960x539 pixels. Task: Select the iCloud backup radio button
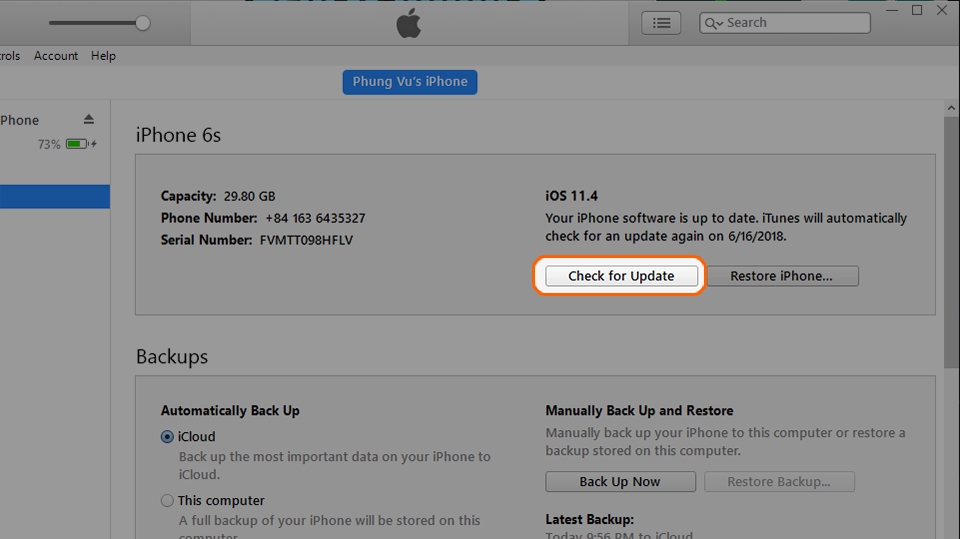tap(167, 437)
